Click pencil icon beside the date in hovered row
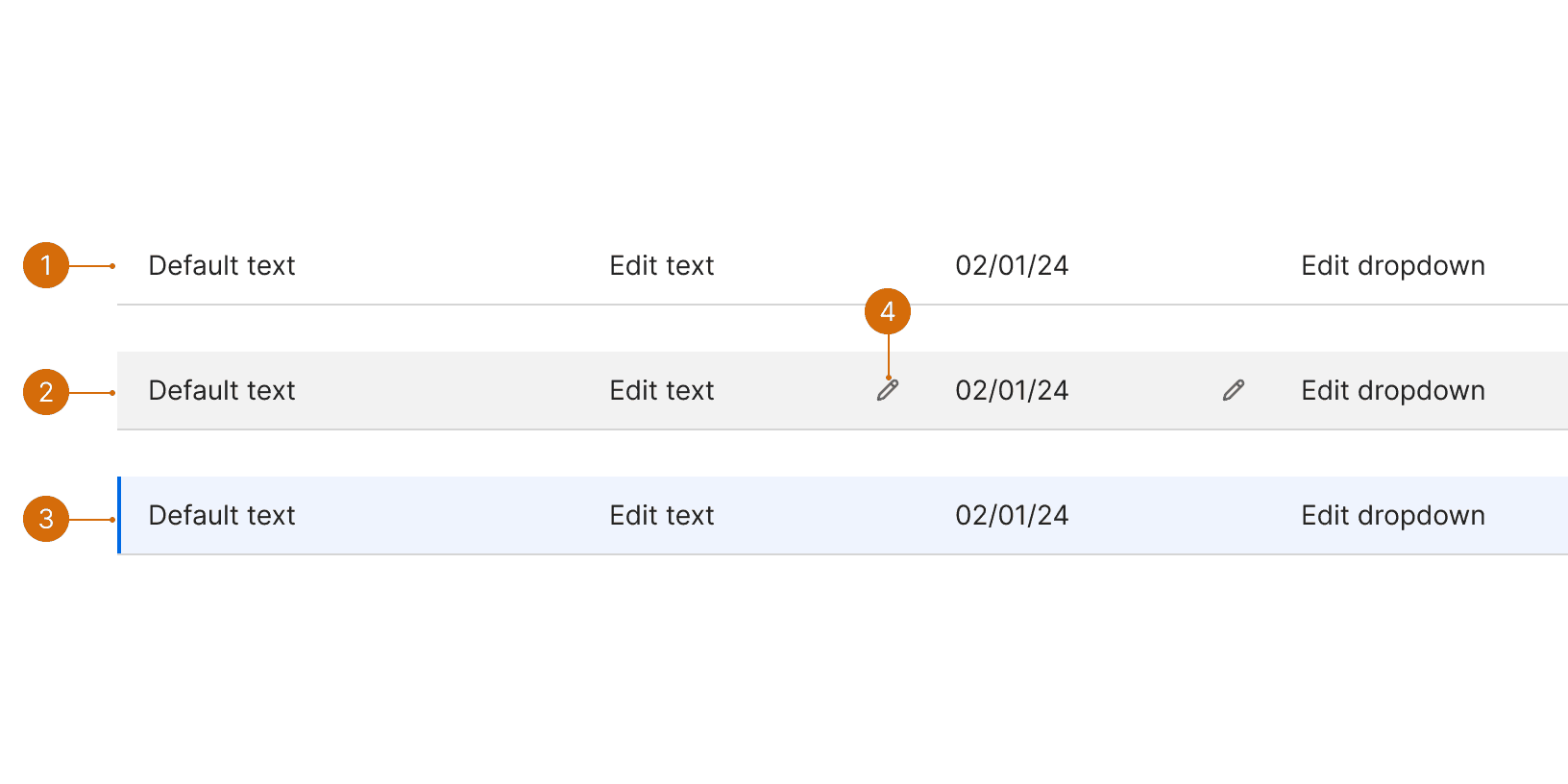Image resolution: width=1568 pixels, height=784 pixels. (1234, 390)
